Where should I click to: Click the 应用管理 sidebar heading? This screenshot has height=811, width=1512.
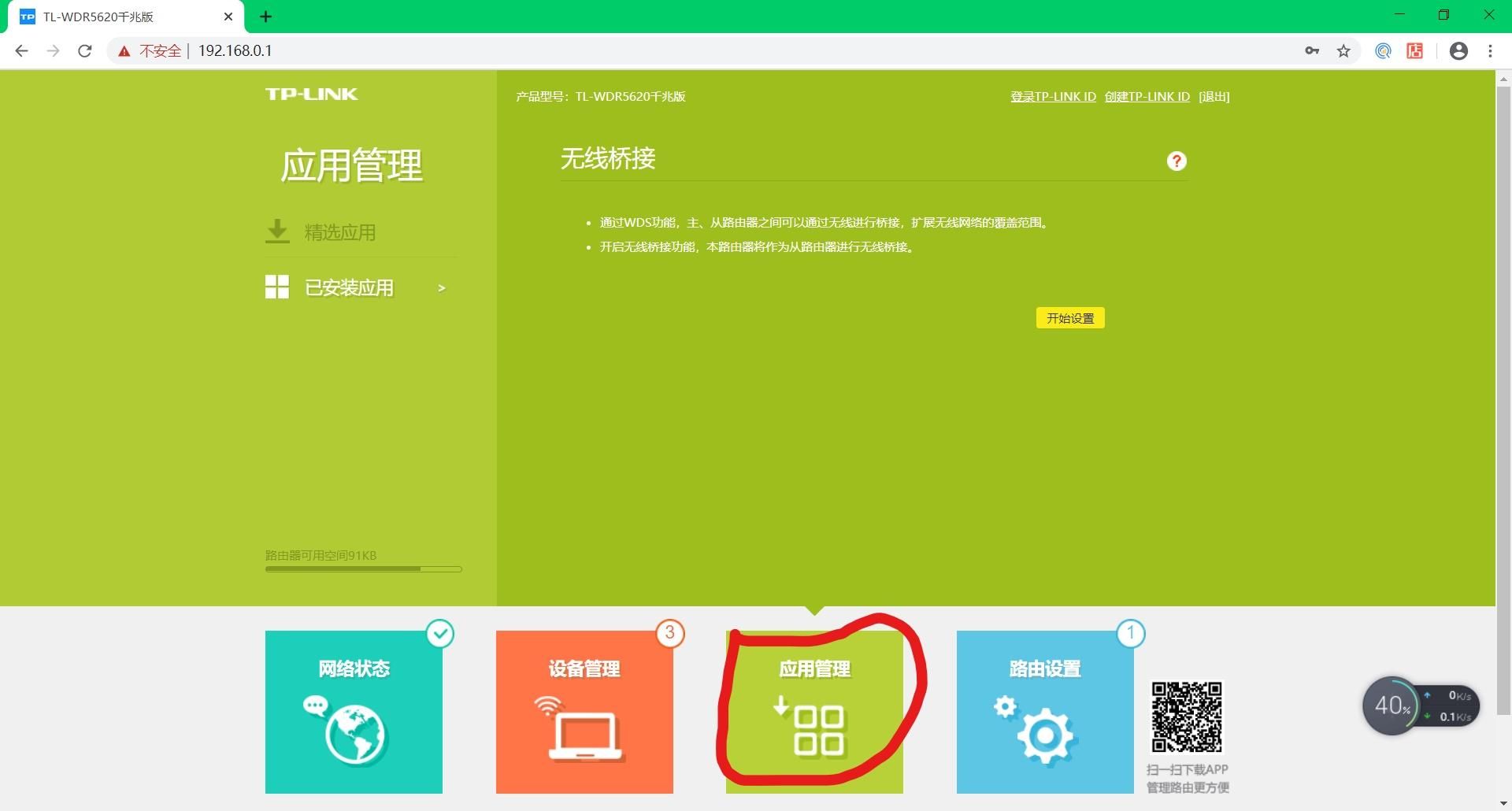[352, 165]
